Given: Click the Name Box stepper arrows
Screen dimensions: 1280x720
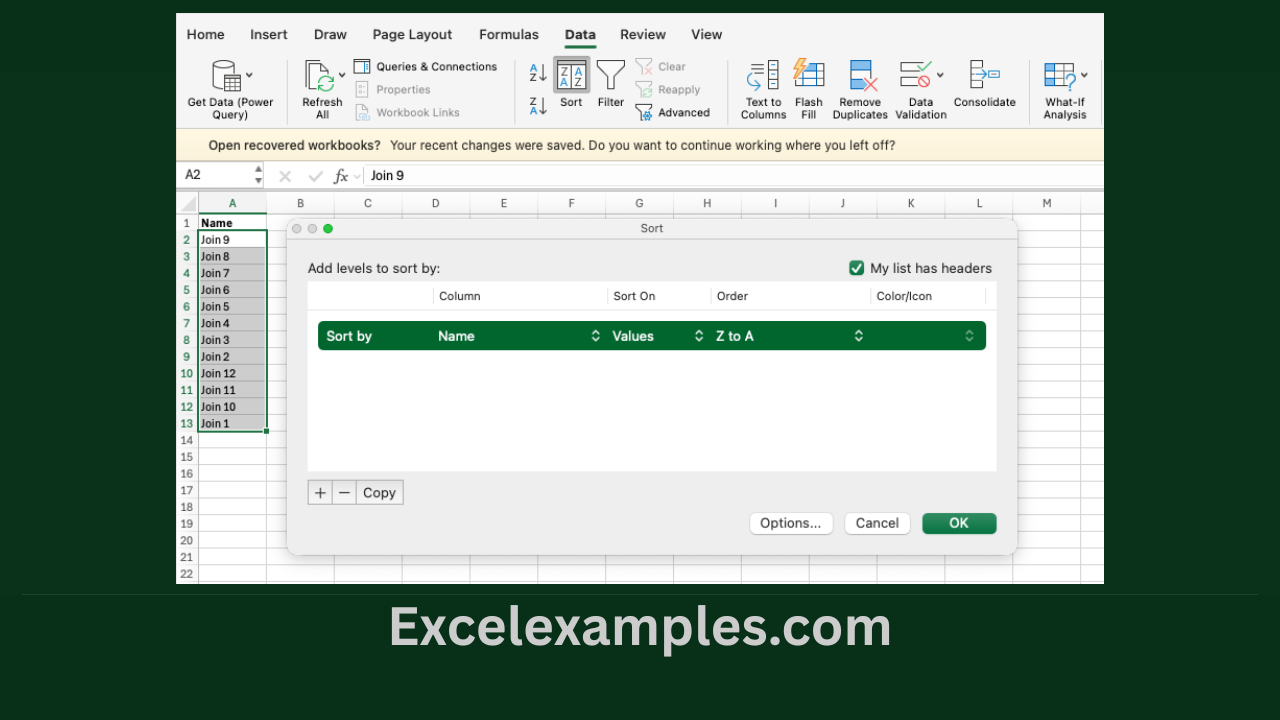Looking at the screenshot, I should coord(258,175).
